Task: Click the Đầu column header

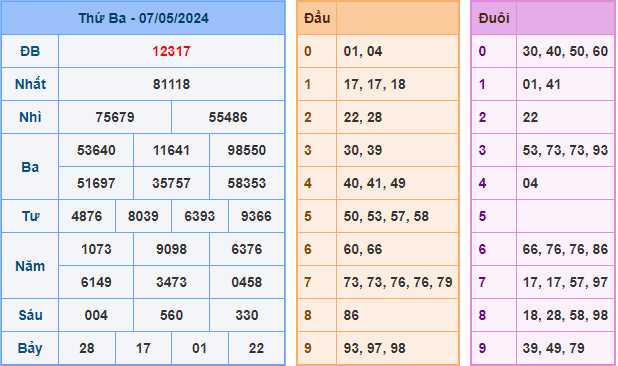Action: click(x=317, y=18)
